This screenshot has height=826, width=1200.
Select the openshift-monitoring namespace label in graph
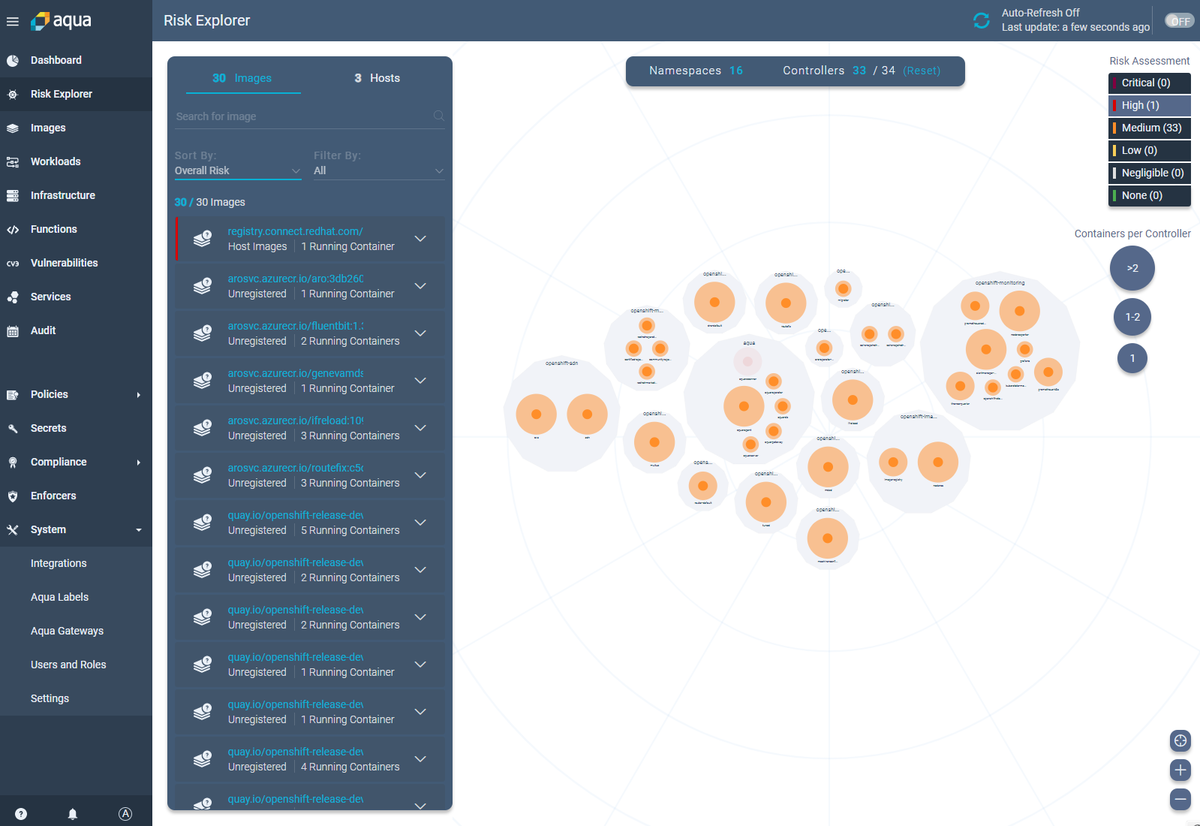click(x=998, y=283)
